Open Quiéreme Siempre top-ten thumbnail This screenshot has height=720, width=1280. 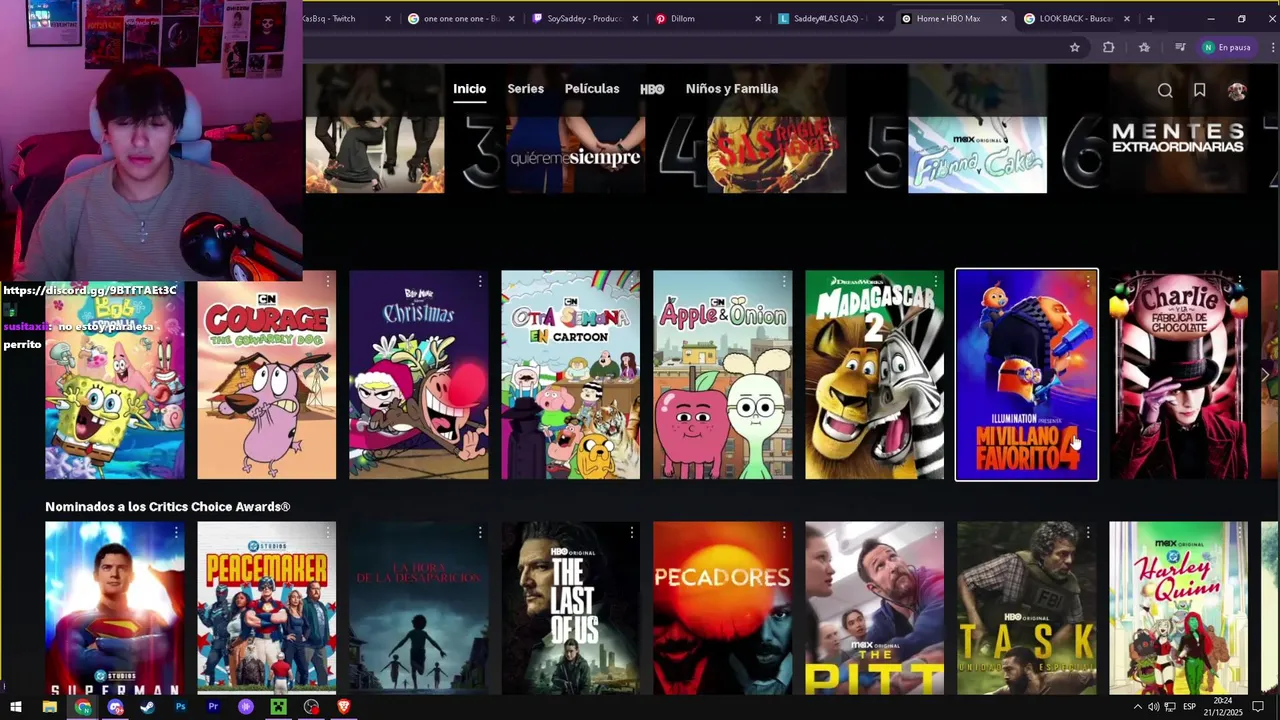(x=576, y=153)
